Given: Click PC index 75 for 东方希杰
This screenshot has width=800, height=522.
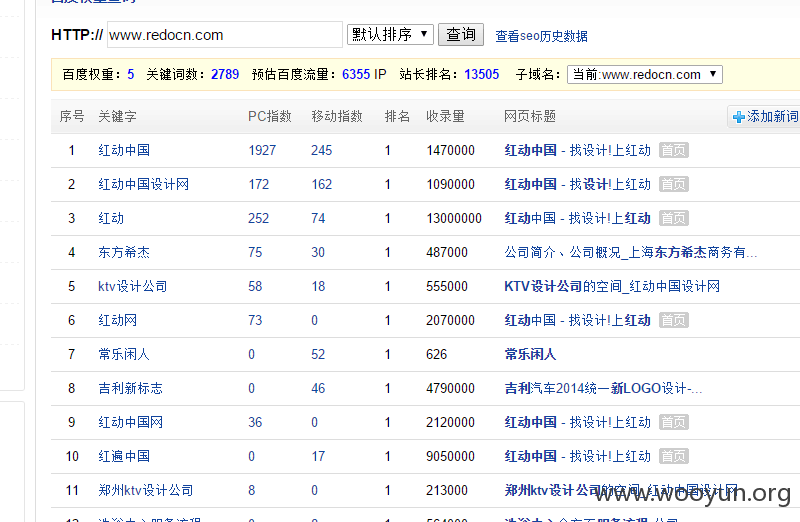Looking at the screenshot, I should [x=255, y=253].
